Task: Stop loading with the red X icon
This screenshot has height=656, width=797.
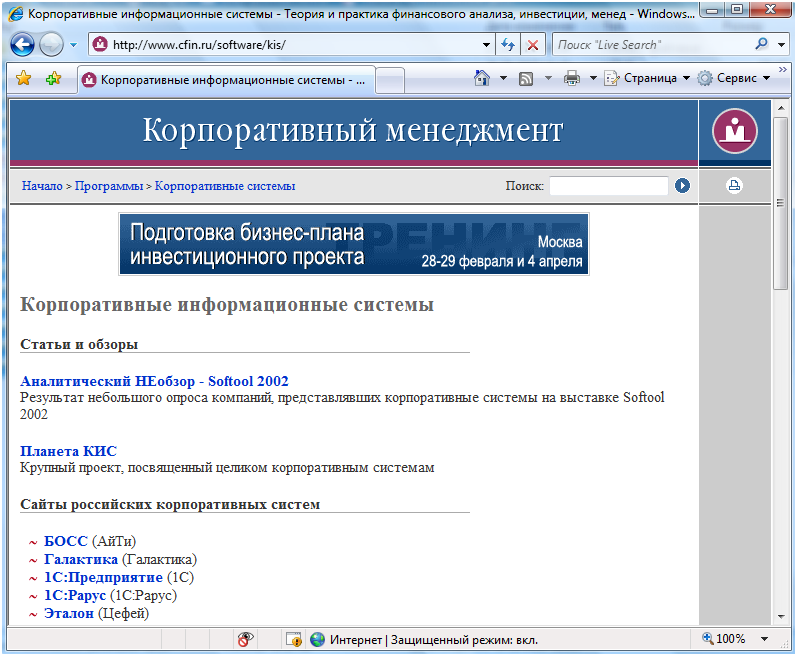Action: coord(532,45)
